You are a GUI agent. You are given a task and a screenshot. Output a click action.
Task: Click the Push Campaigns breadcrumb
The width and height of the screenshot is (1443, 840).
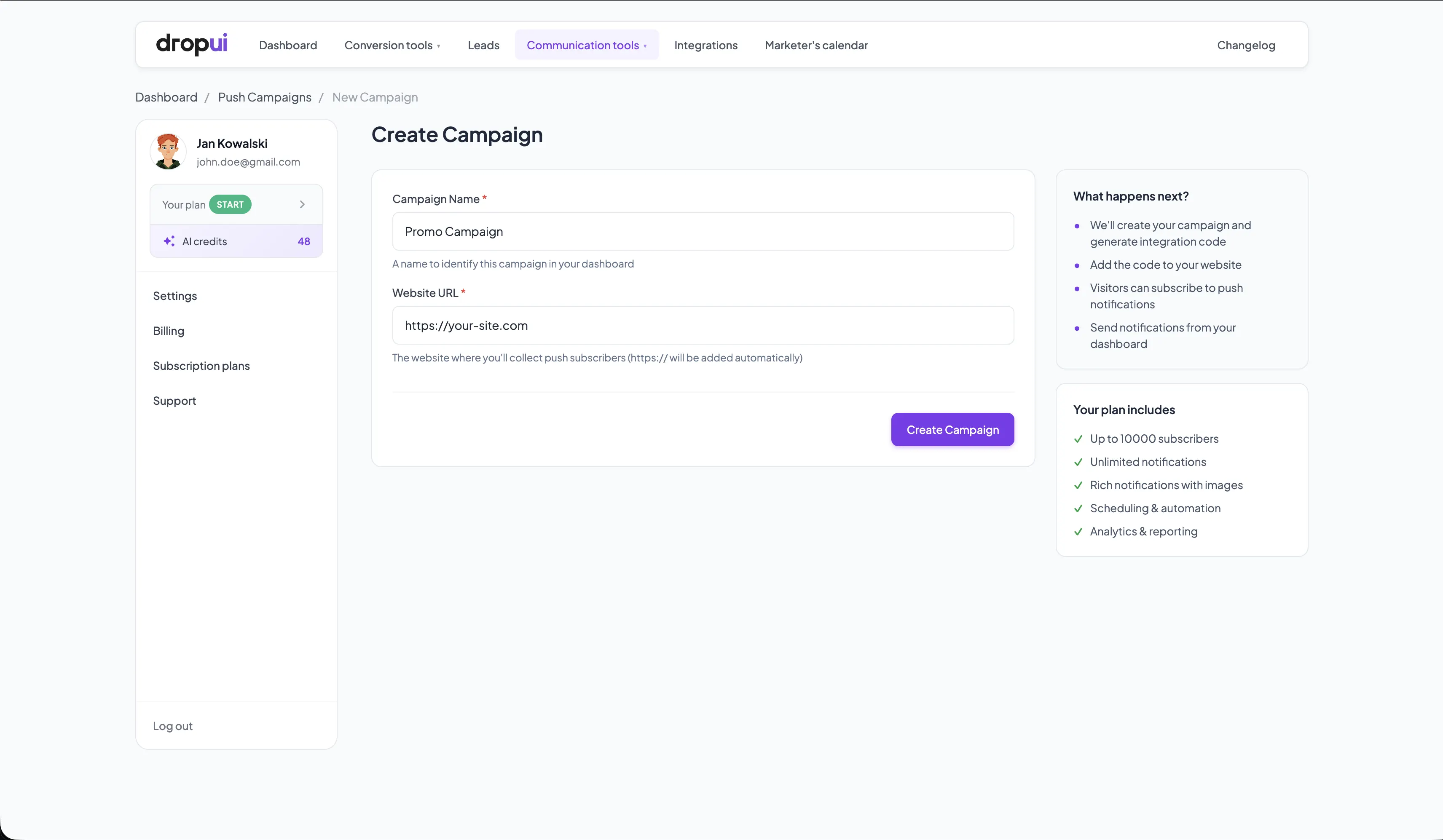click(265, 97)
